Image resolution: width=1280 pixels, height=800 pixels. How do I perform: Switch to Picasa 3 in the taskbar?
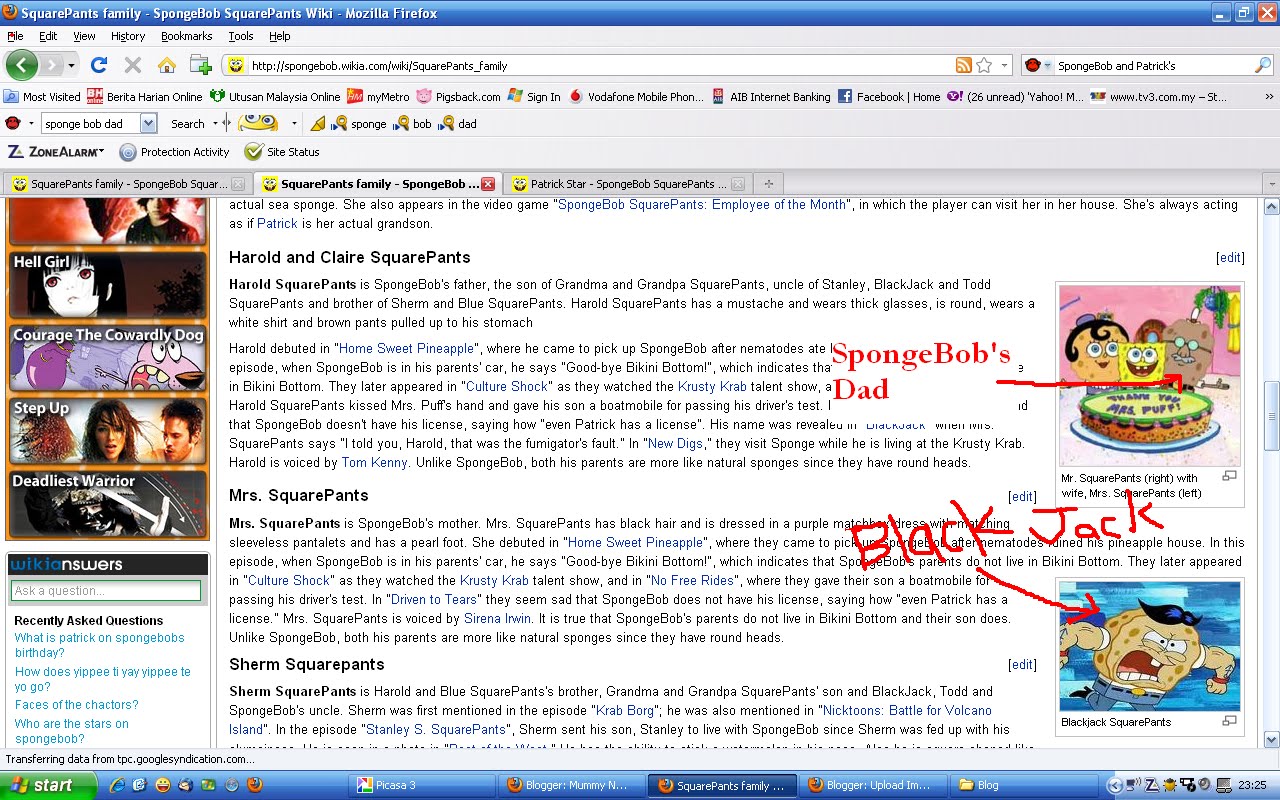point(422,785)
